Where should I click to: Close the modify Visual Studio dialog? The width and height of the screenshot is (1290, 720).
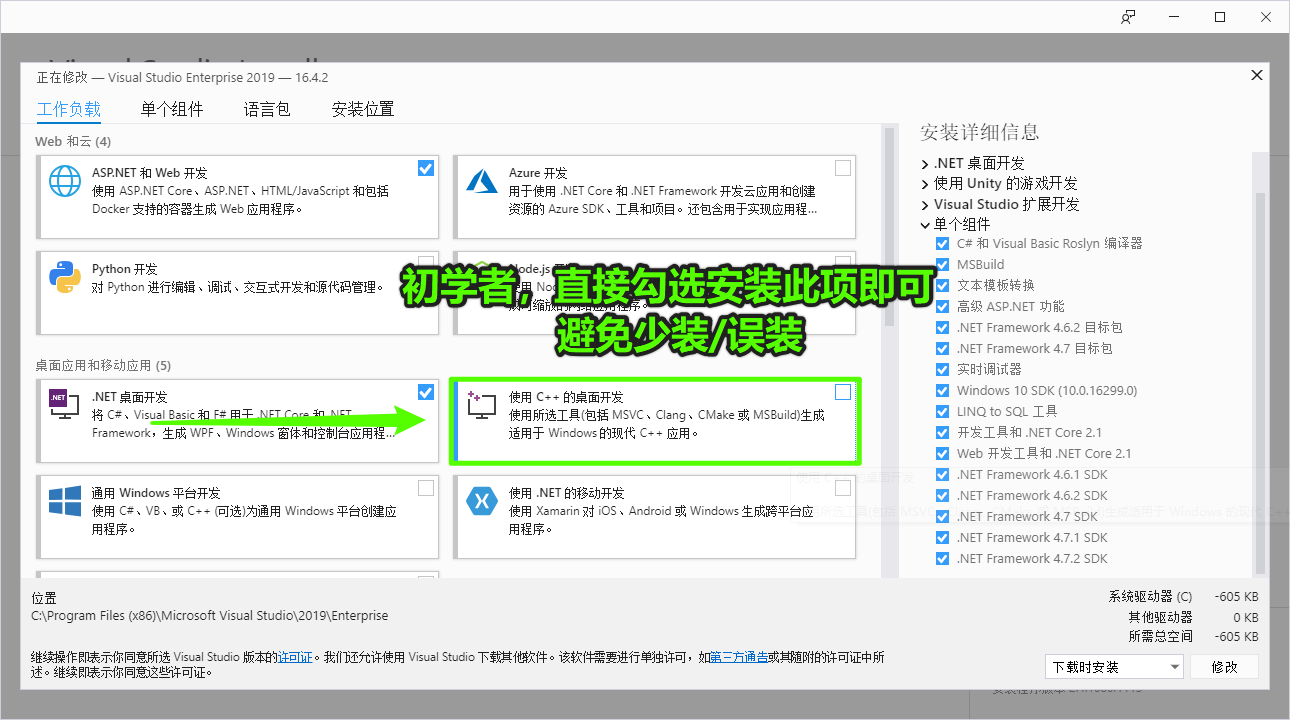point(1257,75)
